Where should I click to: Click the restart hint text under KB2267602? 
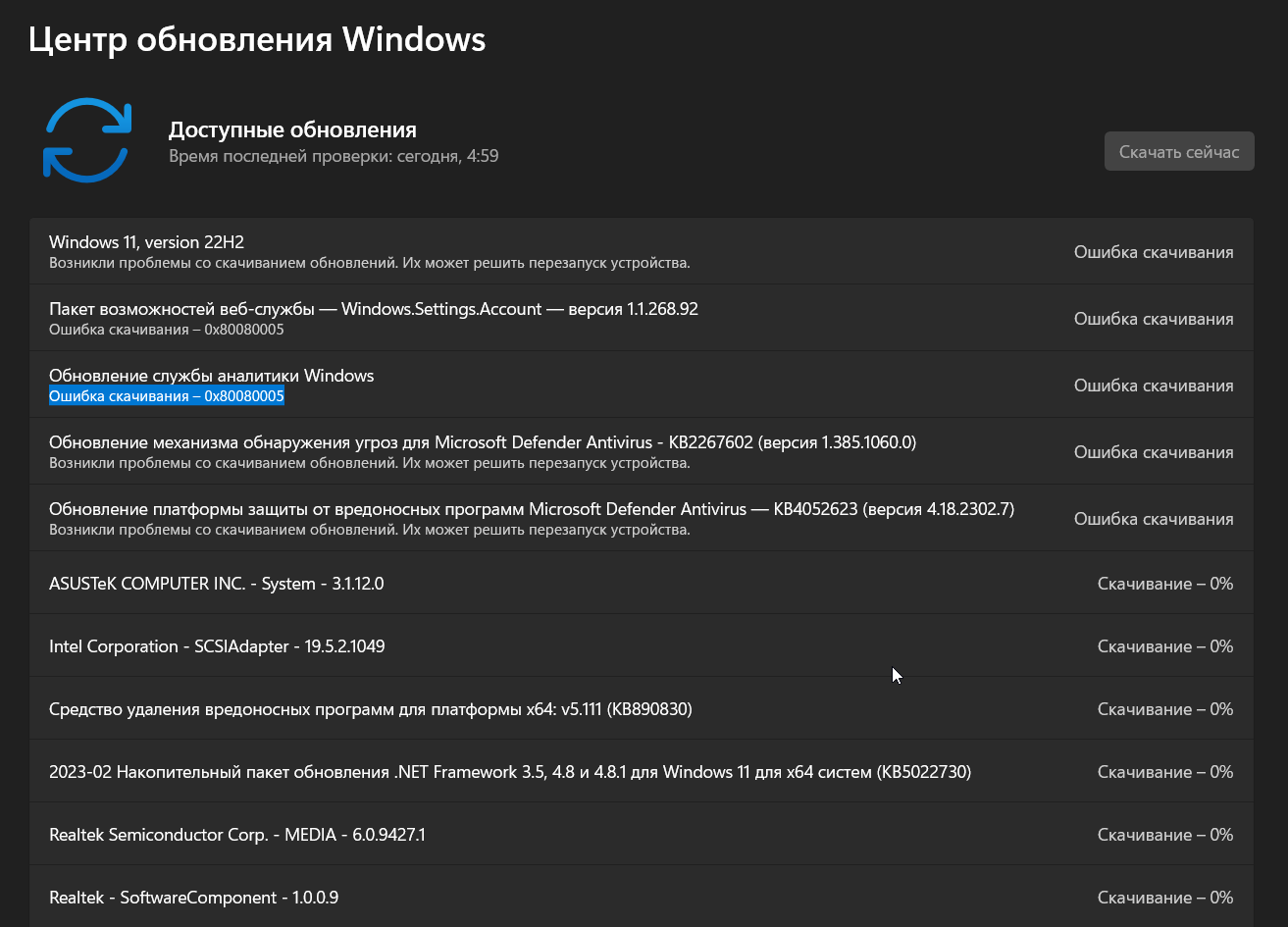tap(370, 463)
